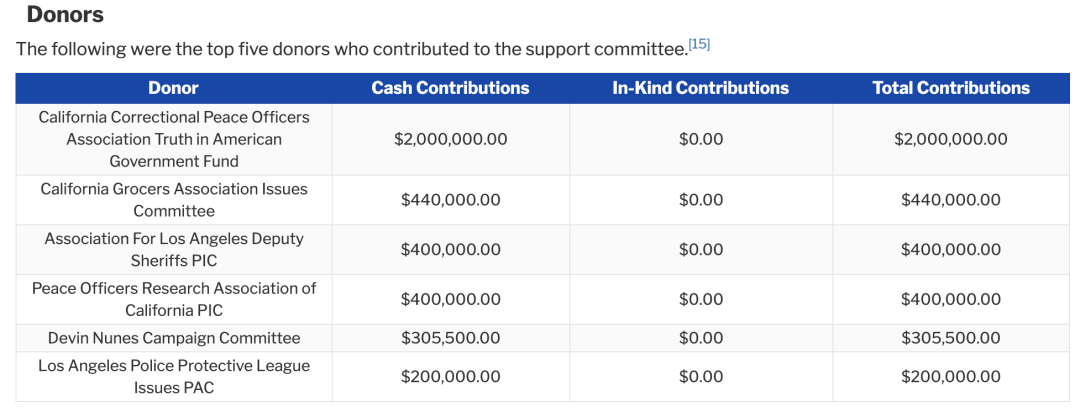Click the Cash Contributions column header
Viewport: 1080px width, 412px height.
450,88
